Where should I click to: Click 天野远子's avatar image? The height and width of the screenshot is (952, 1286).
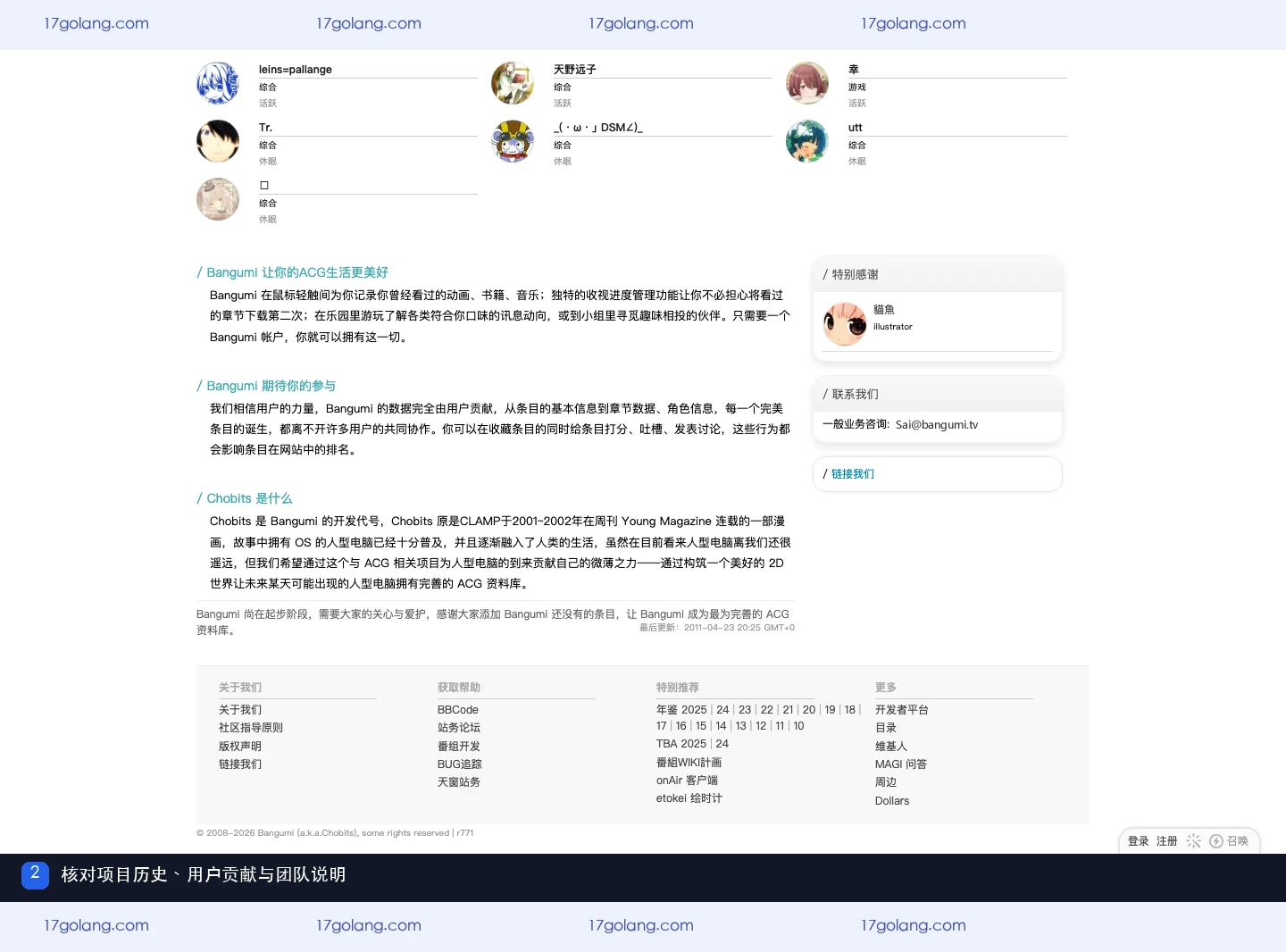[513, 83]
